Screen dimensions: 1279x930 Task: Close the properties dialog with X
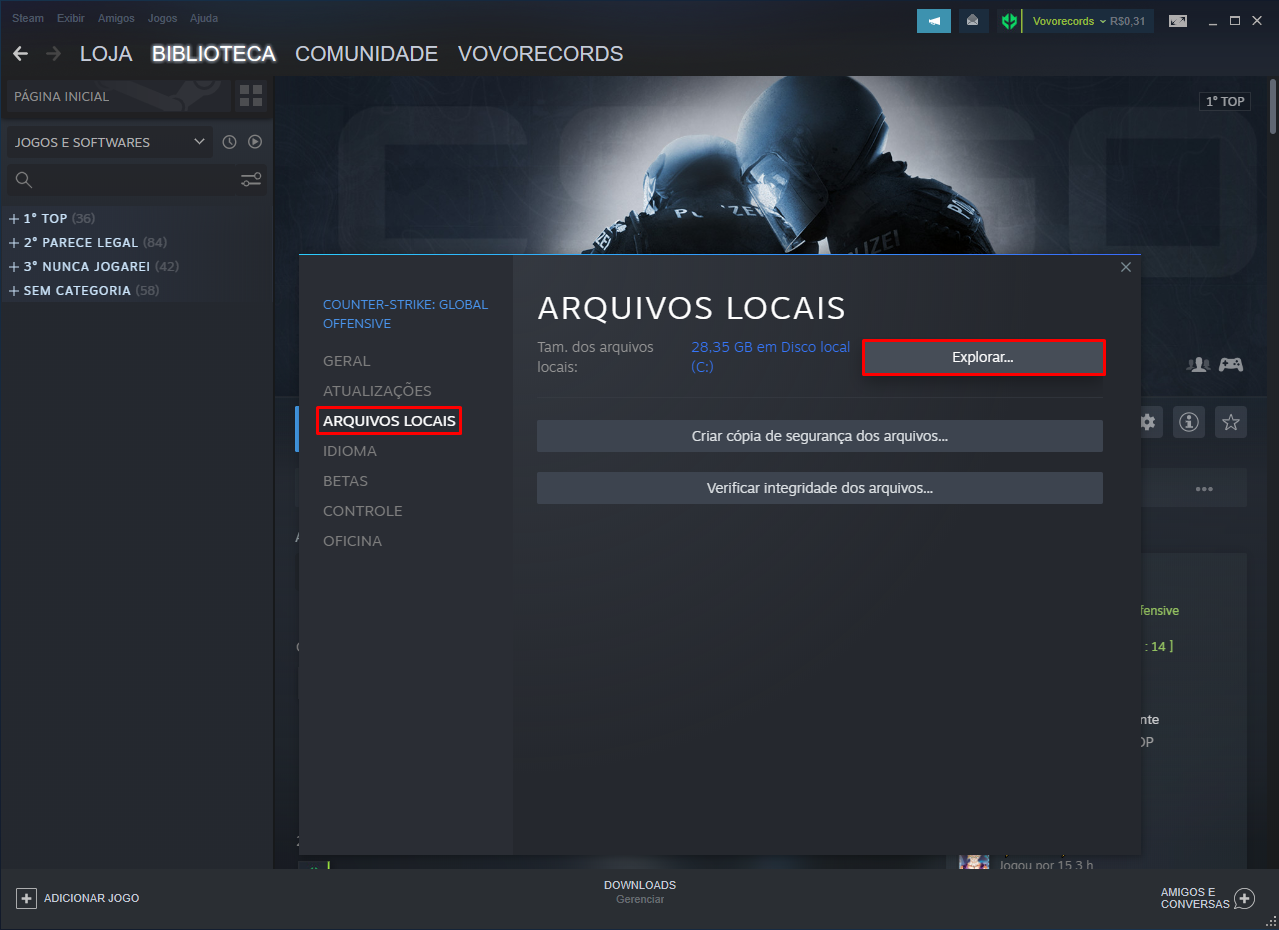click(x=1126, y=267)
